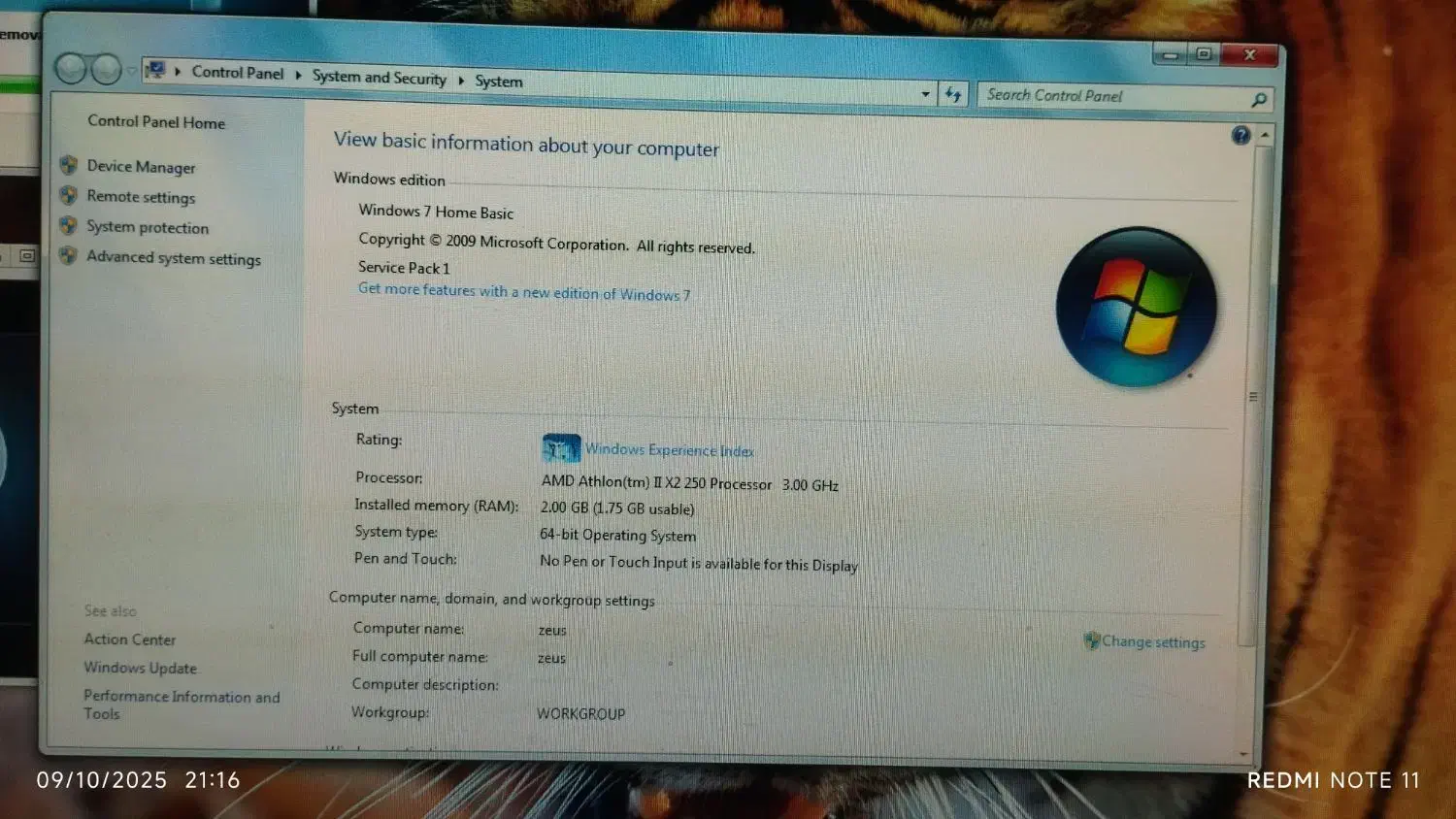Click the shield icon beside System protection
The height and width of the screenshot is (819, 1456).
[x=68, y=225]
